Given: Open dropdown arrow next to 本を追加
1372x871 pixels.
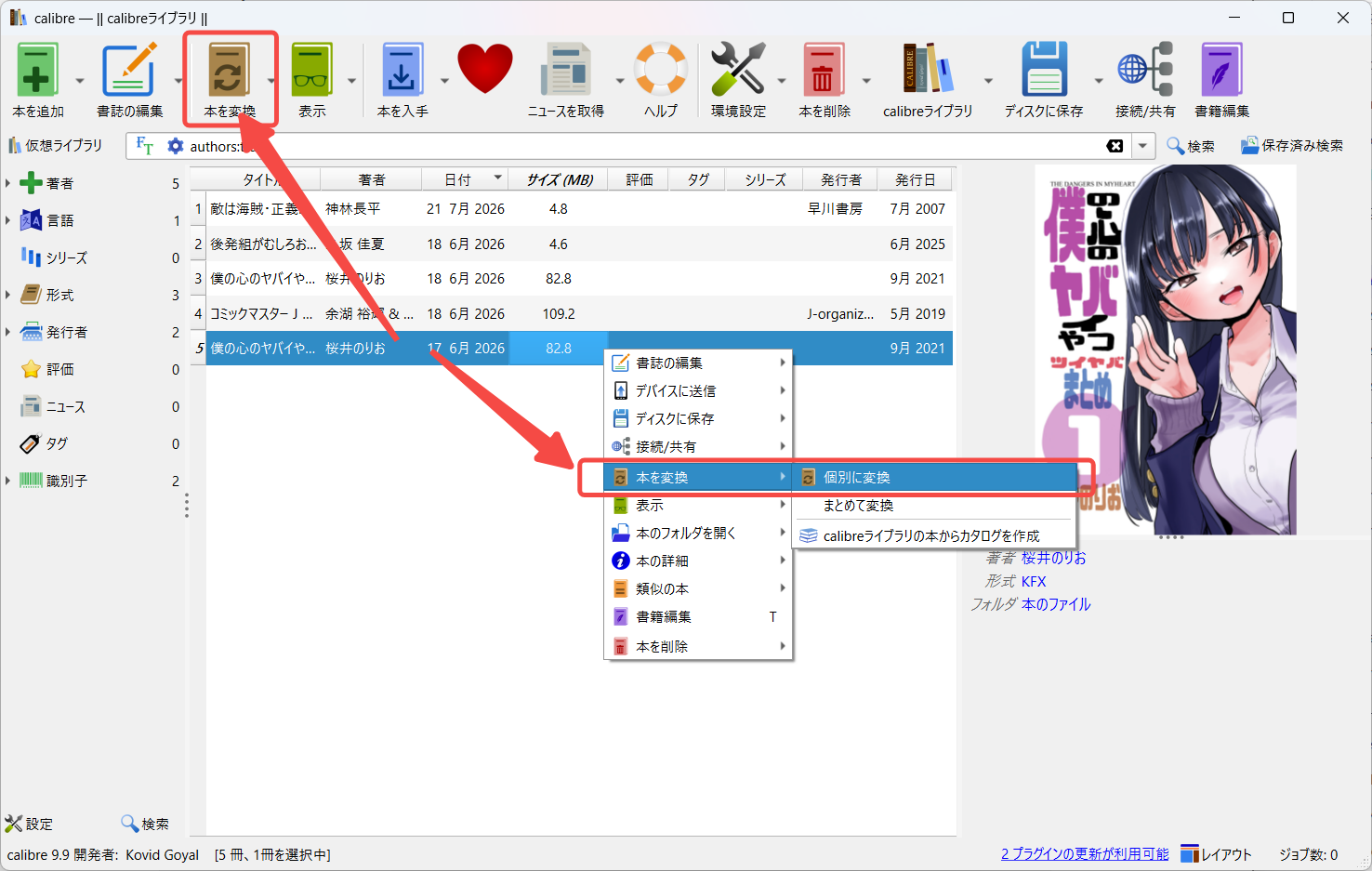Looking at the screenshot, I should 79,81.
